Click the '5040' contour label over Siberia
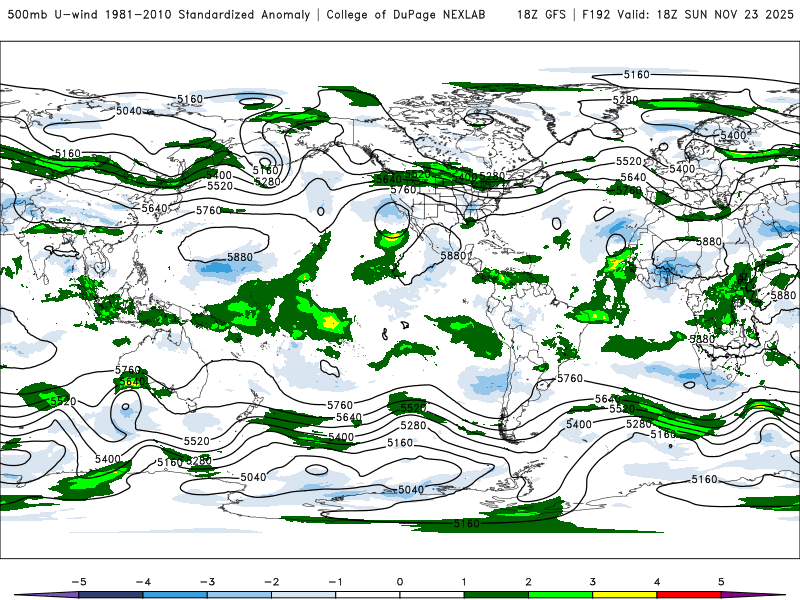This screenshot has width=800, height=600. 129,111
